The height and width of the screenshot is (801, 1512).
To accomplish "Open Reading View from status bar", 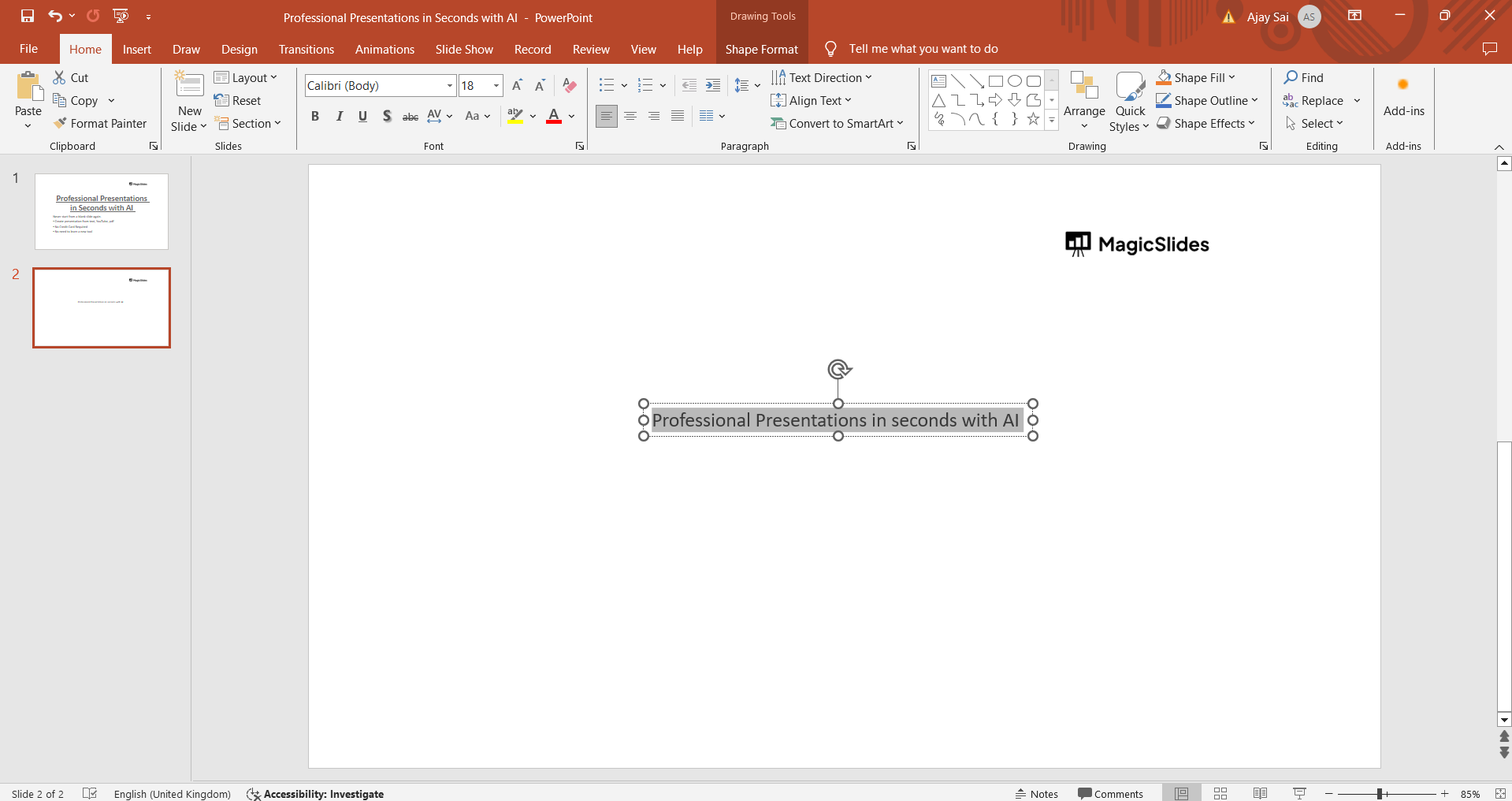I will [x=1260, y=793].
